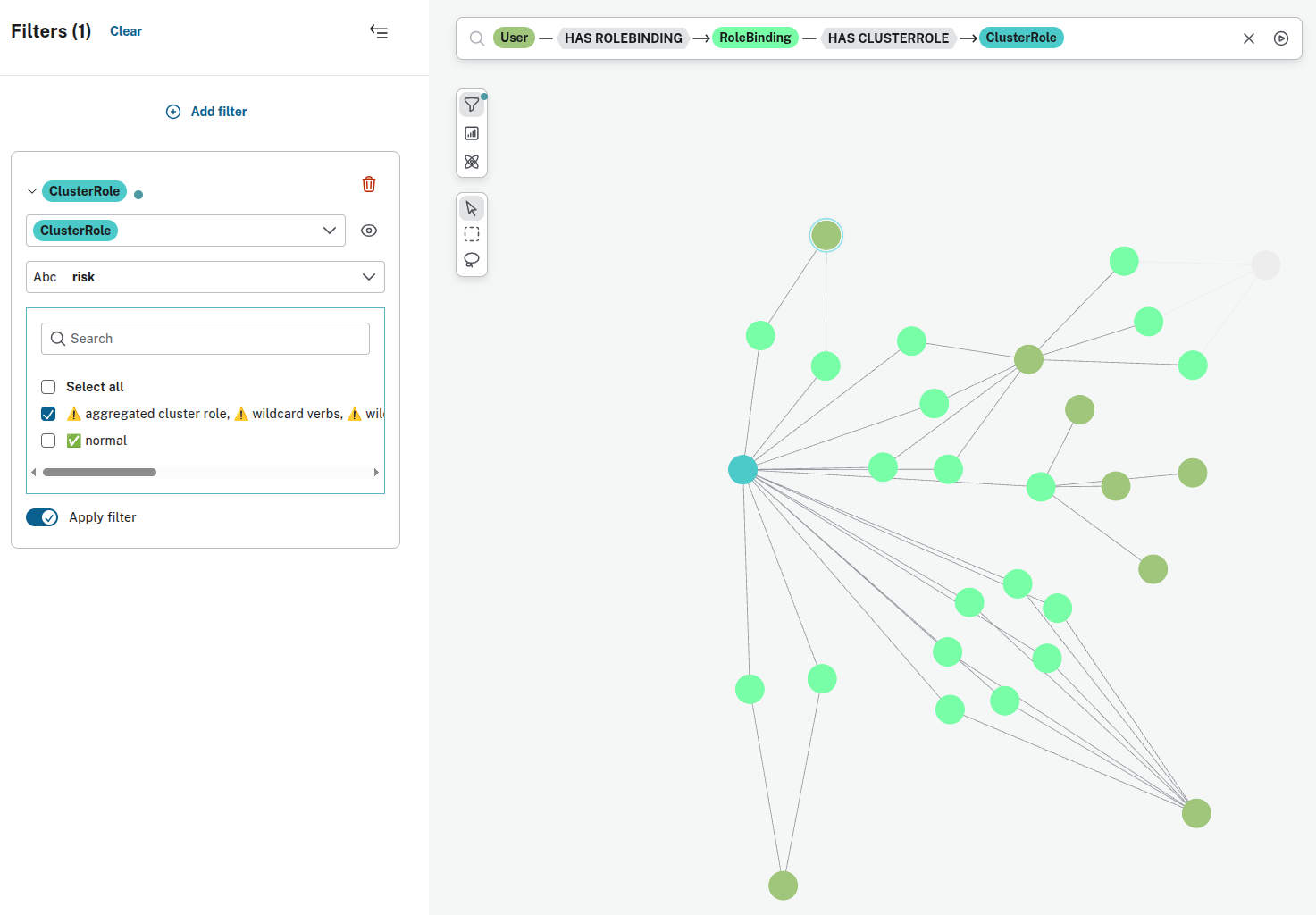Select the pointer cursor tool
The image size is (1316, 915).
point(472,208)
